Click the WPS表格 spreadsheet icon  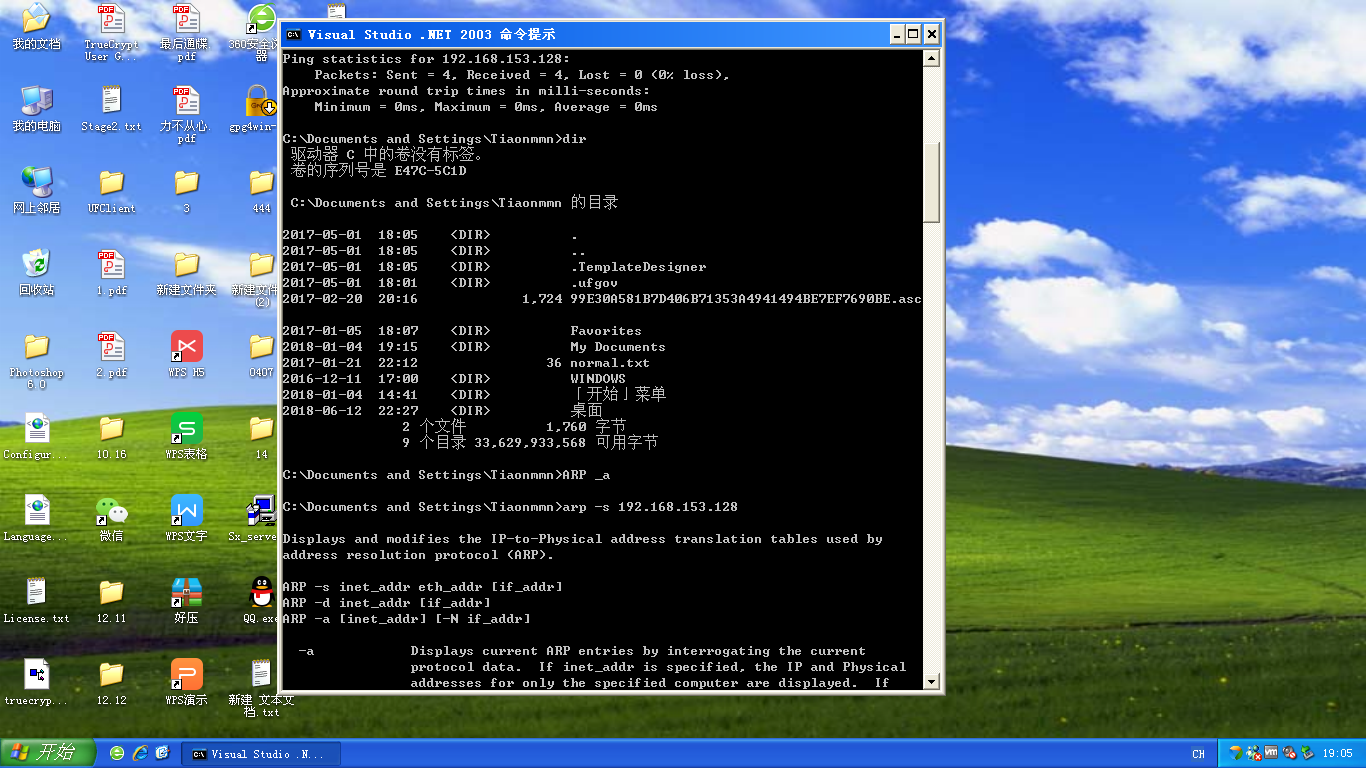[x=186, y=430]
